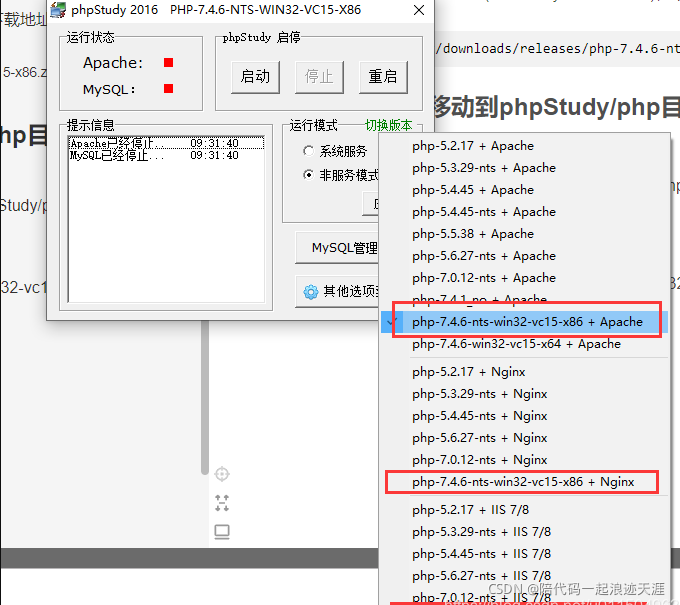The image size is (680, 605).
Task: Select the MySQL已经停止 log line
Action: click(x=167, y=155)
